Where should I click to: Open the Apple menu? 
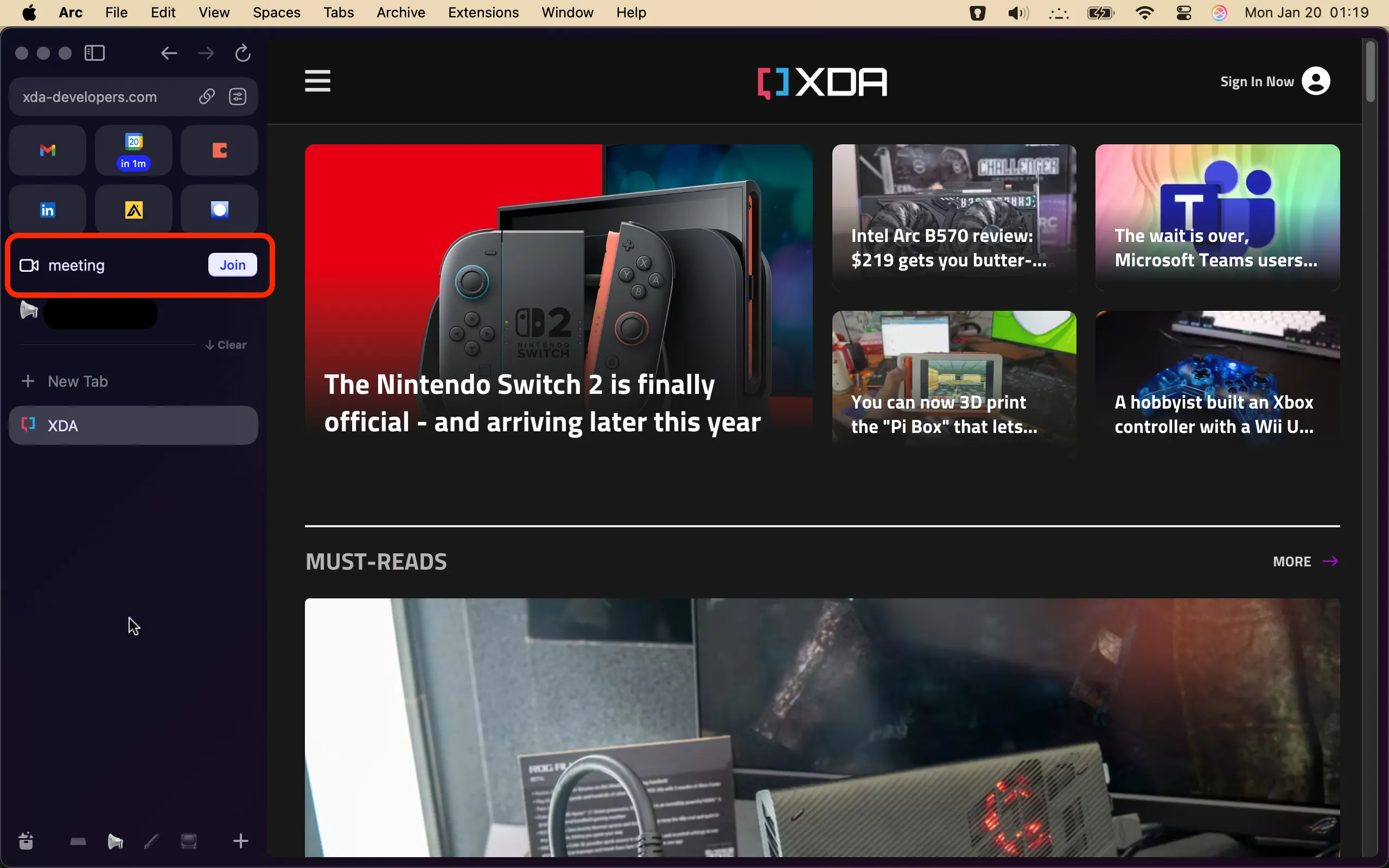(x=29, y=12)
